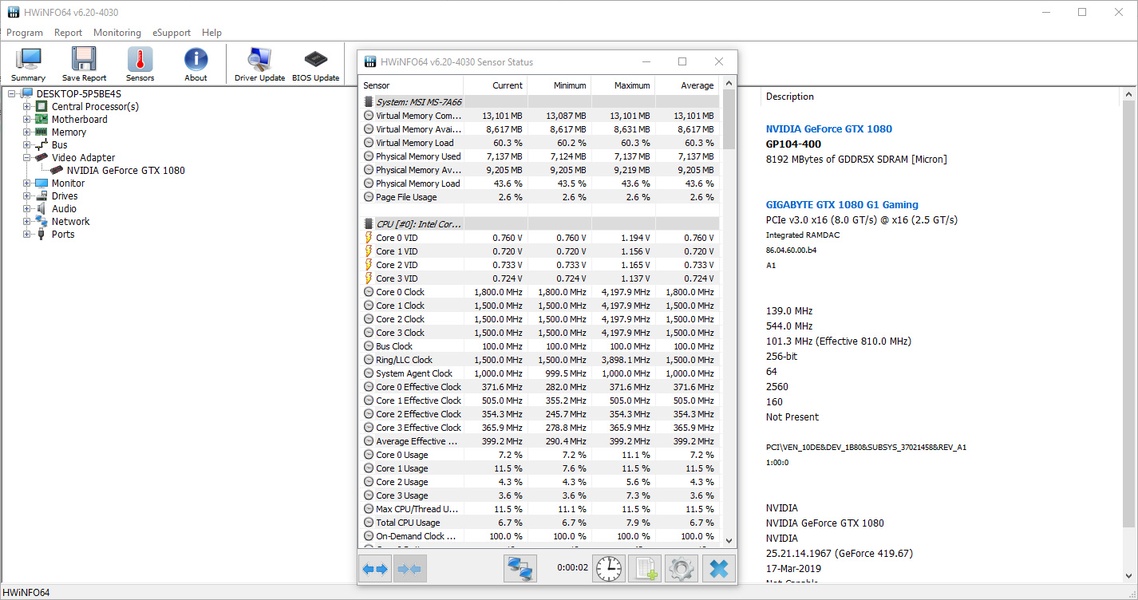Close sensor window with blue X button

tap(717, 569)
